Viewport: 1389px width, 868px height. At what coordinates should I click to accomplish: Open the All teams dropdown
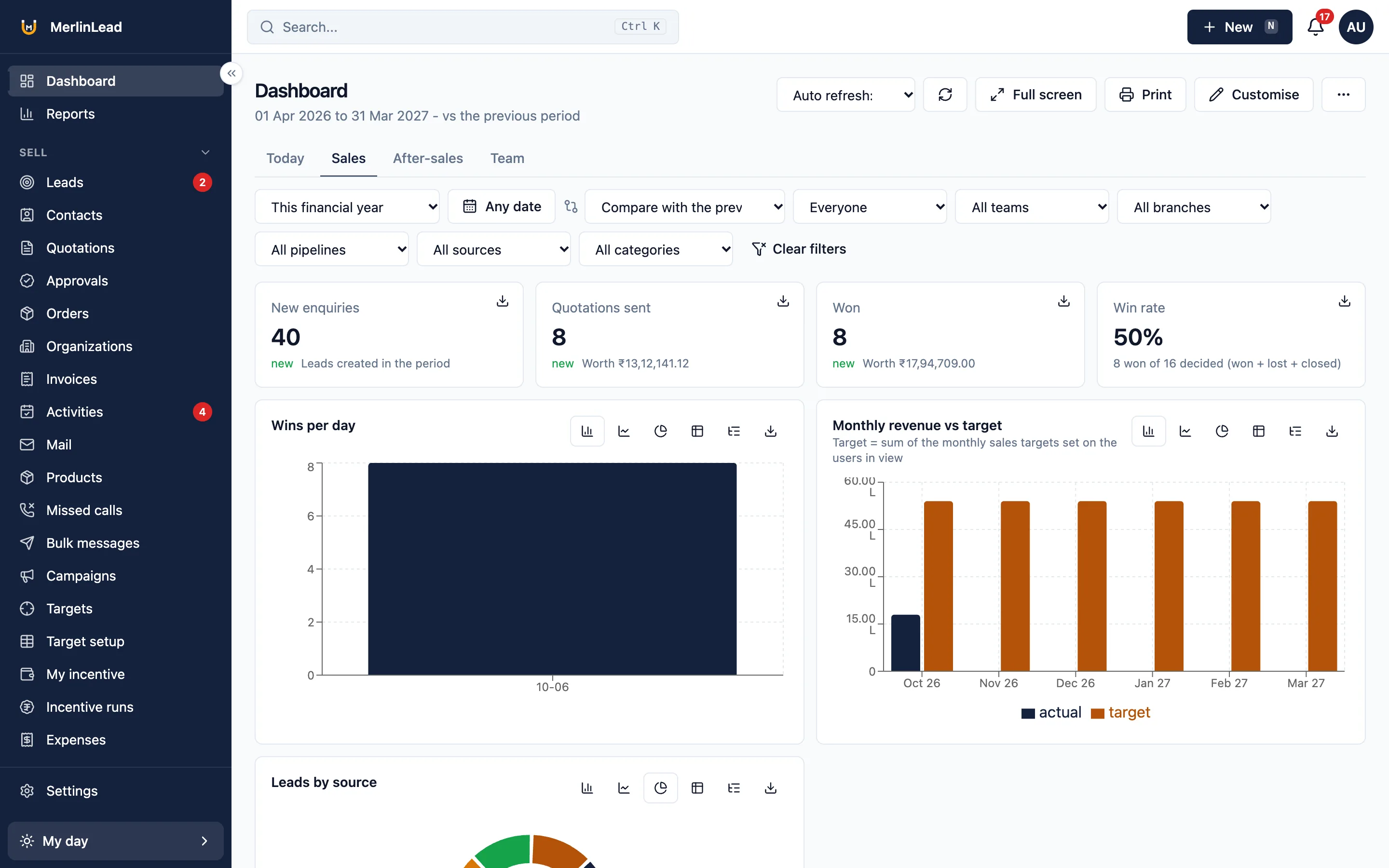[1032, 207]
